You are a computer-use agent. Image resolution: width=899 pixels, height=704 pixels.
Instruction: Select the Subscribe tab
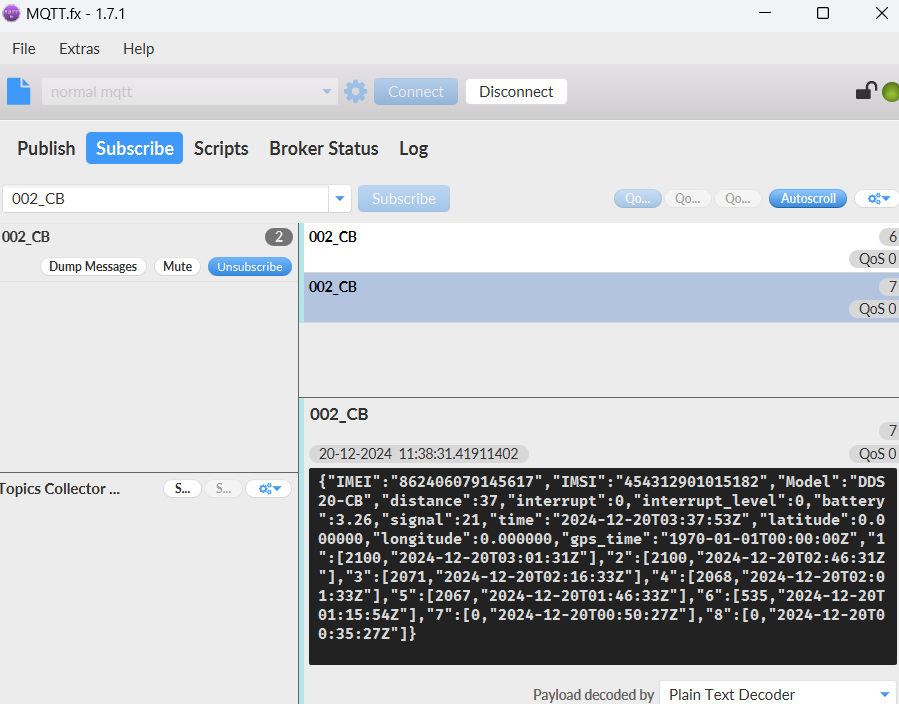click(x=135, y=148)
